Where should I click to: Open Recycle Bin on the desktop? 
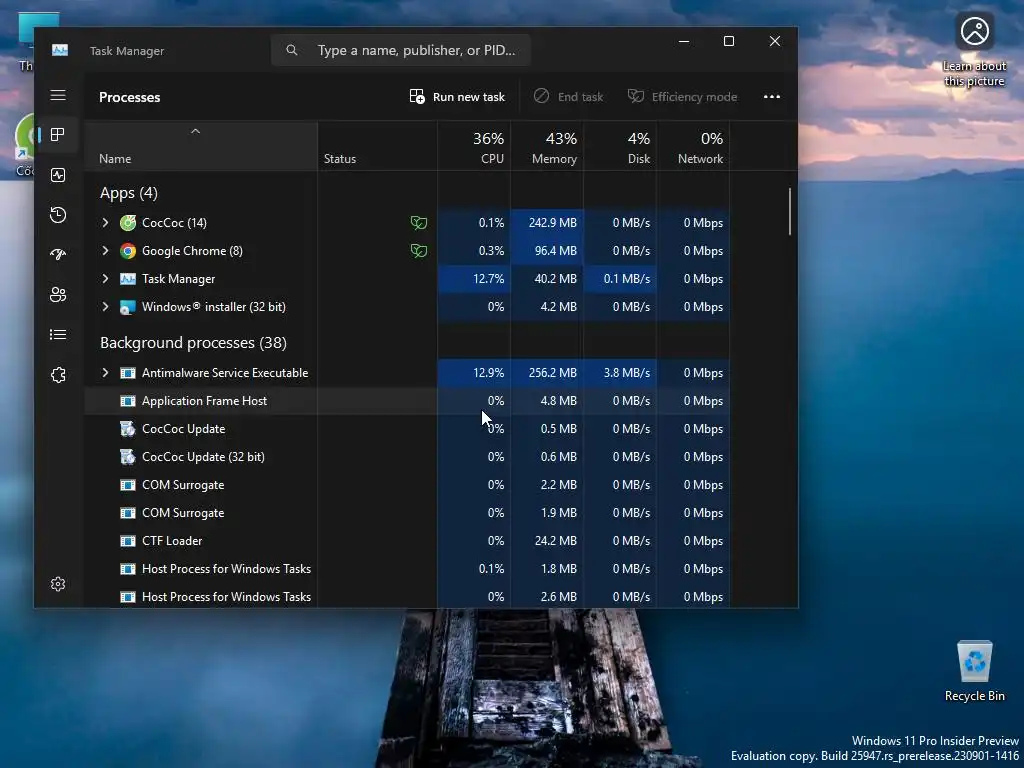974,671
